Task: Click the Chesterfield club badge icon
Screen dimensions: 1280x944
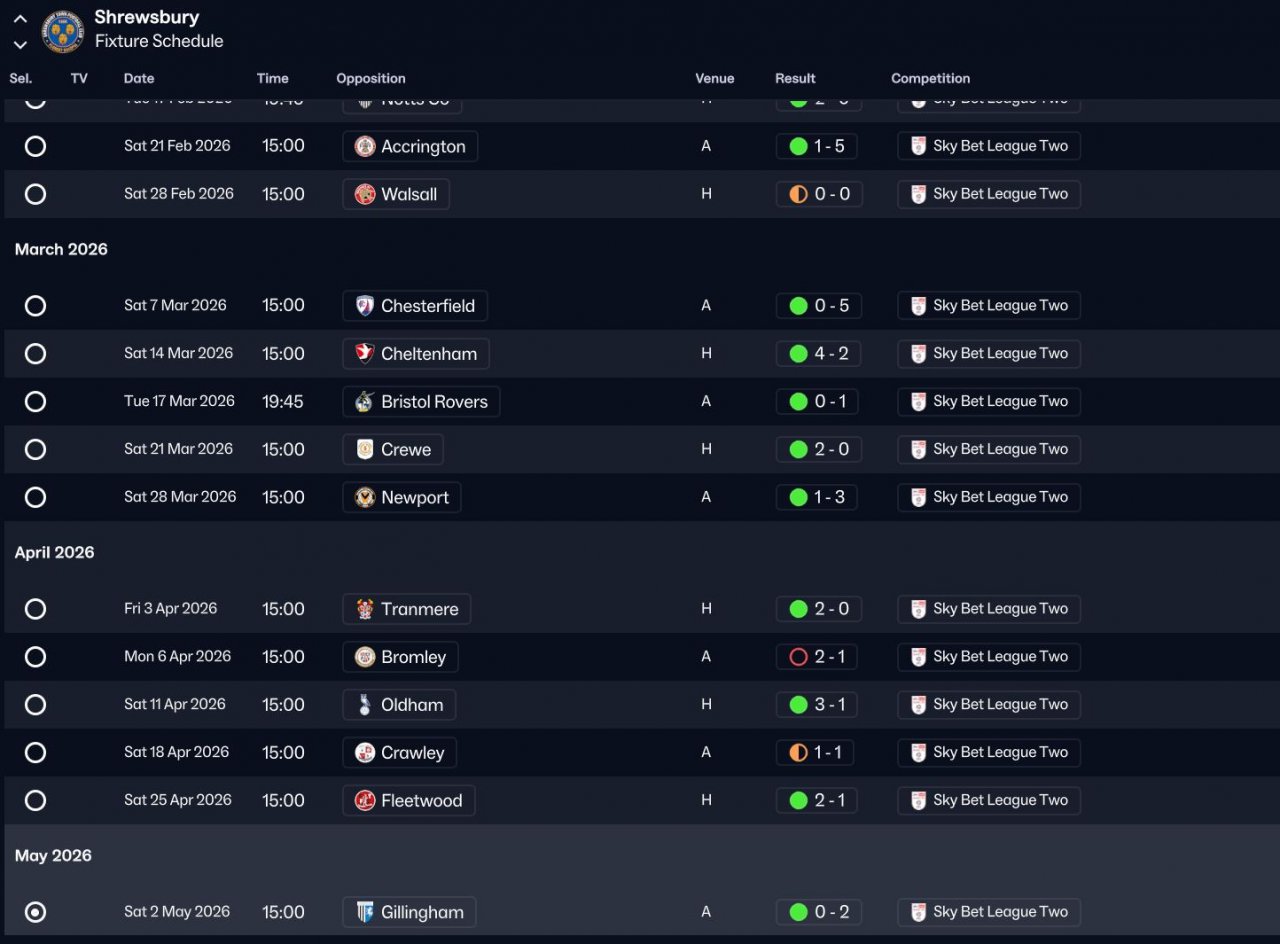Action: (x=365, y=306)
